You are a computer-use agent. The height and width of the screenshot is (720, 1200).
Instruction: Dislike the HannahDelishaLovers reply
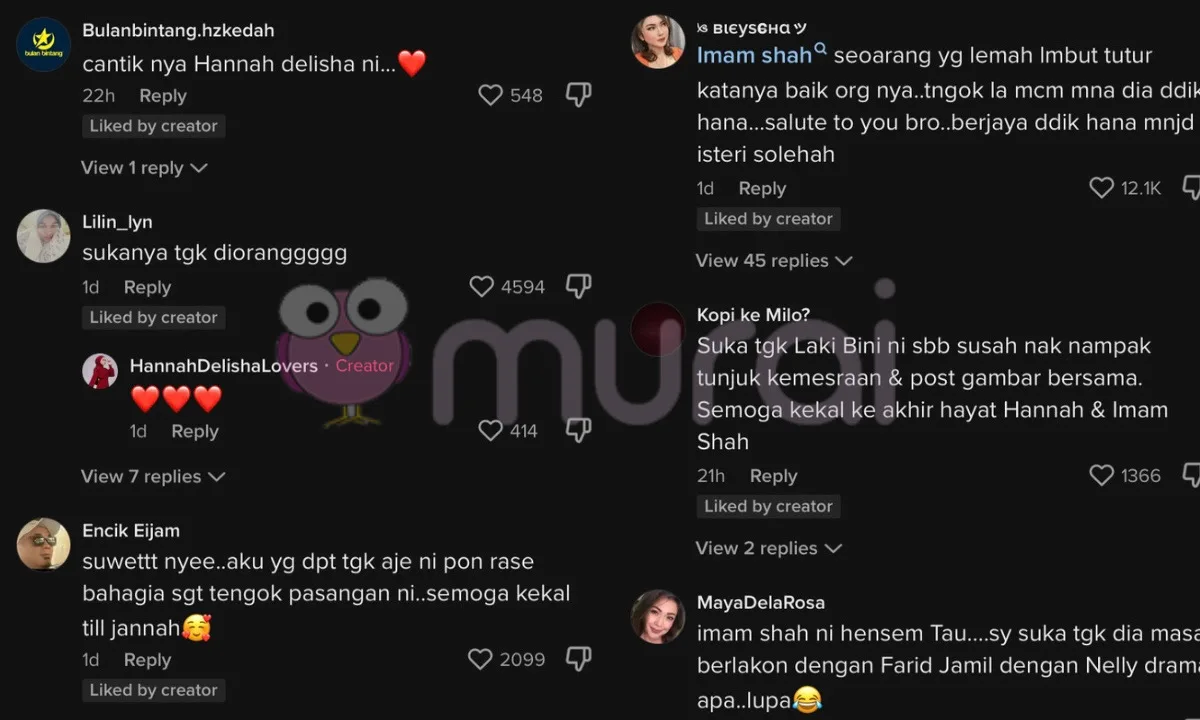tap(579, 431)
